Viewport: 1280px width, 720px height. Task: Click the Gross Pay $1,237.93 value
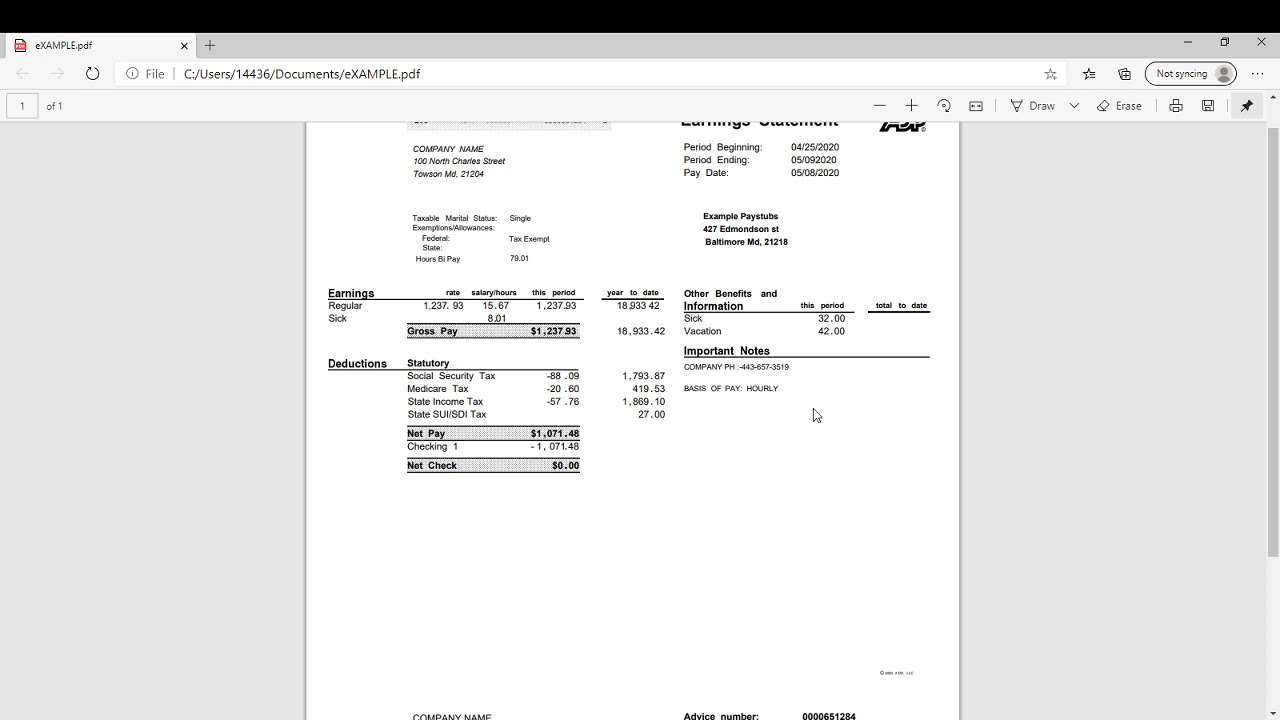coord(554,331)
